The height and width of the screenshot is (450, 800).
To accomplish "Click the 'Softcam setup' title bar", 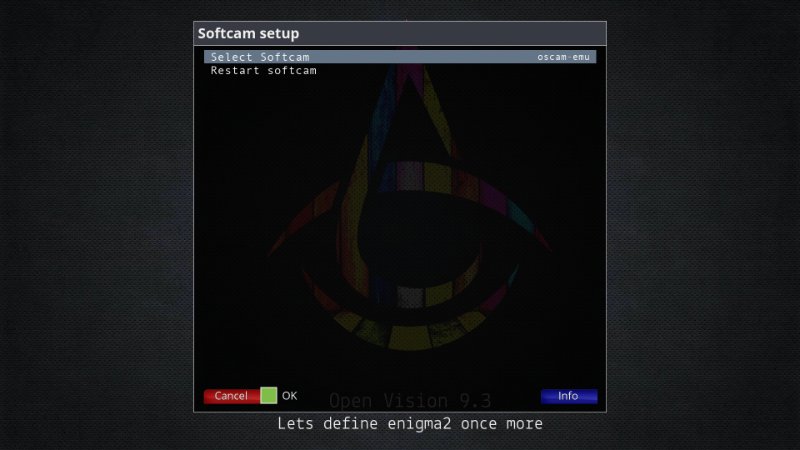I will pos(249,34).
